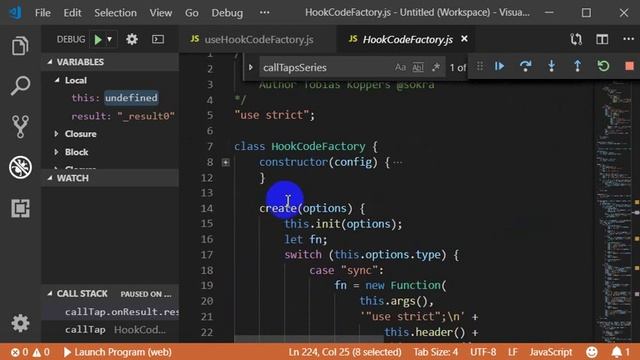Click 'PAUSED ON ...' label in Call Stack
640x360 pixels.
click(x=146, y=294)
